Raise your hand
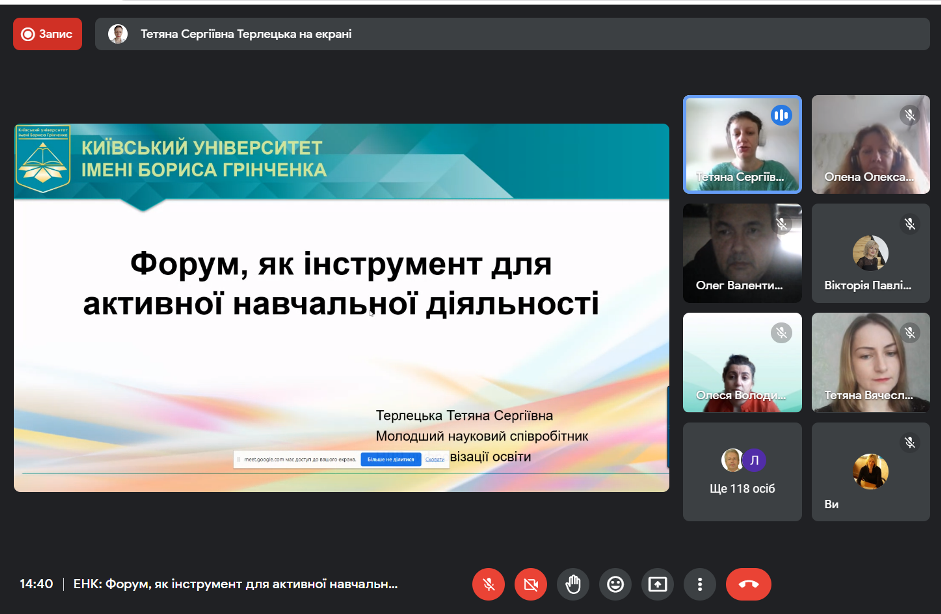This screenshot has width=941, height=614. [x=573, y=584]
